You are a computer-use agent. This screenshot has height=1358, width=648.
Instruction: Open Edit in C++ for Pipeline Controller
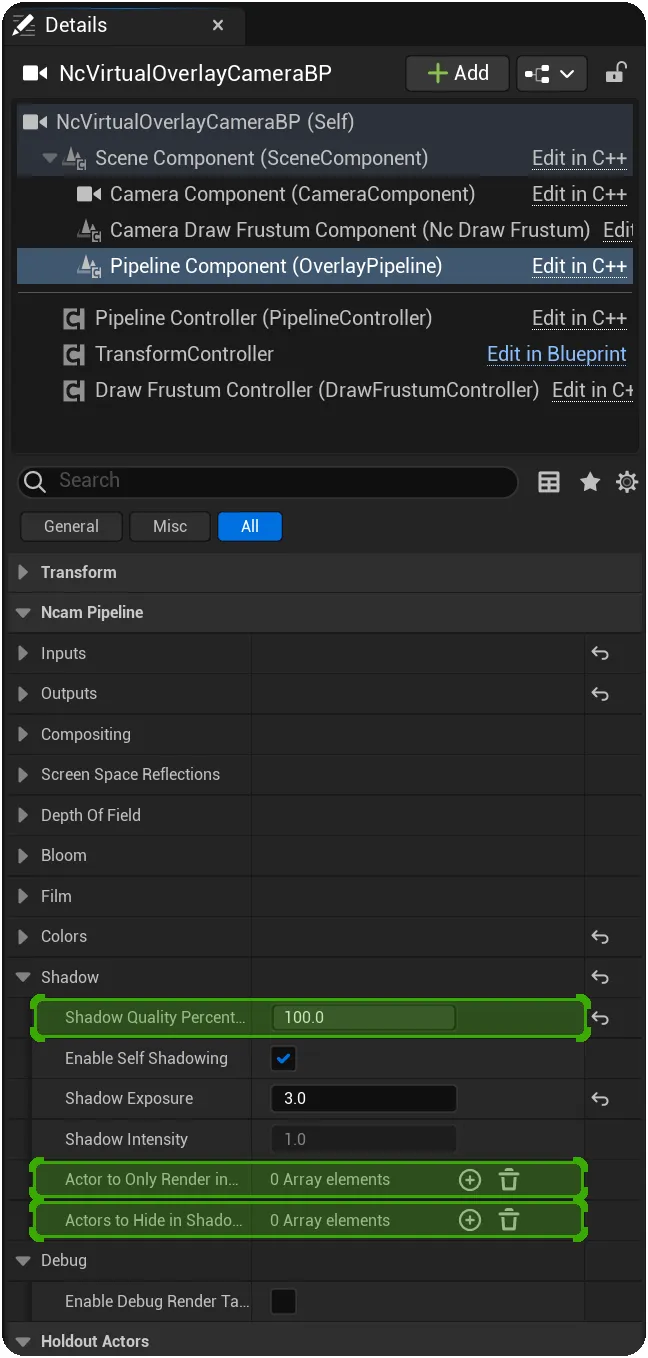[579, 318]
